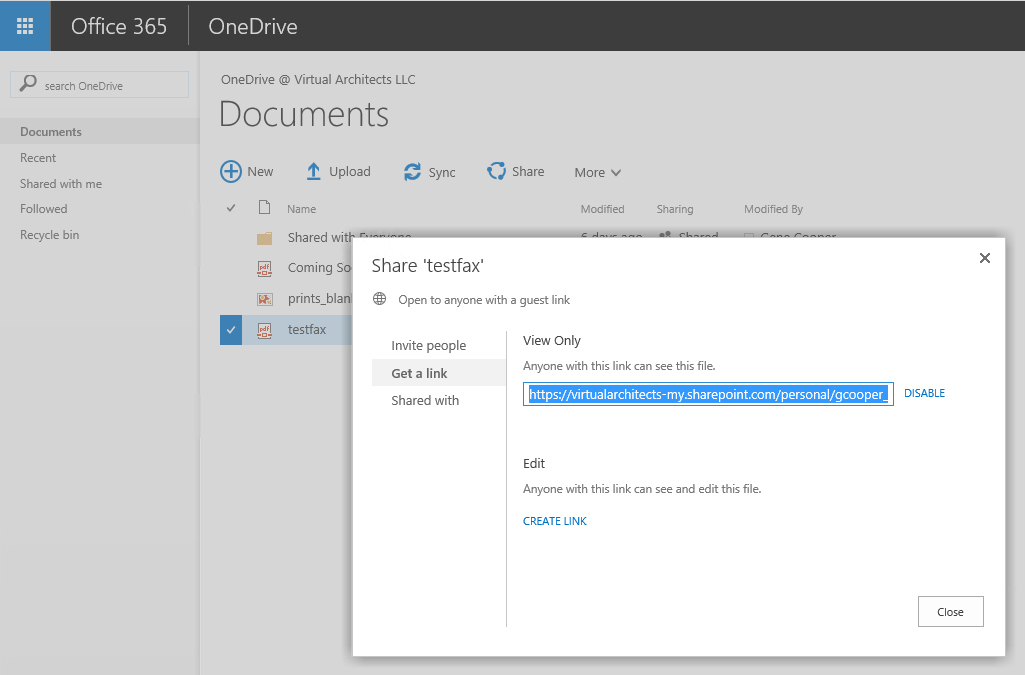Click the Sync button label
Image resolution: width=1025 pixels, height=675 pixels.
(442, 173)
